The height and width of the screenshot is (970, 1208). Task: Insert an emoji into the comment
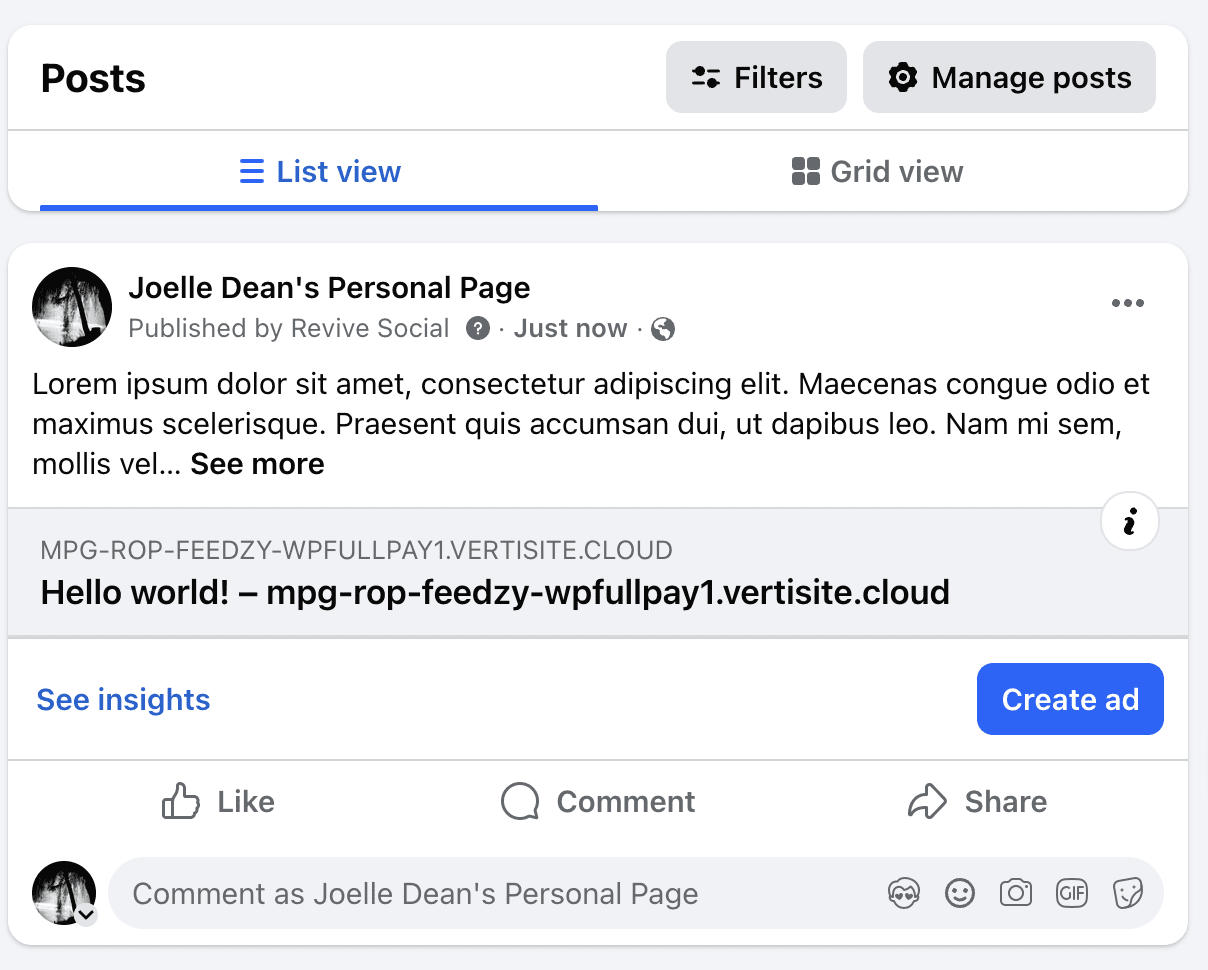[960, 893]
